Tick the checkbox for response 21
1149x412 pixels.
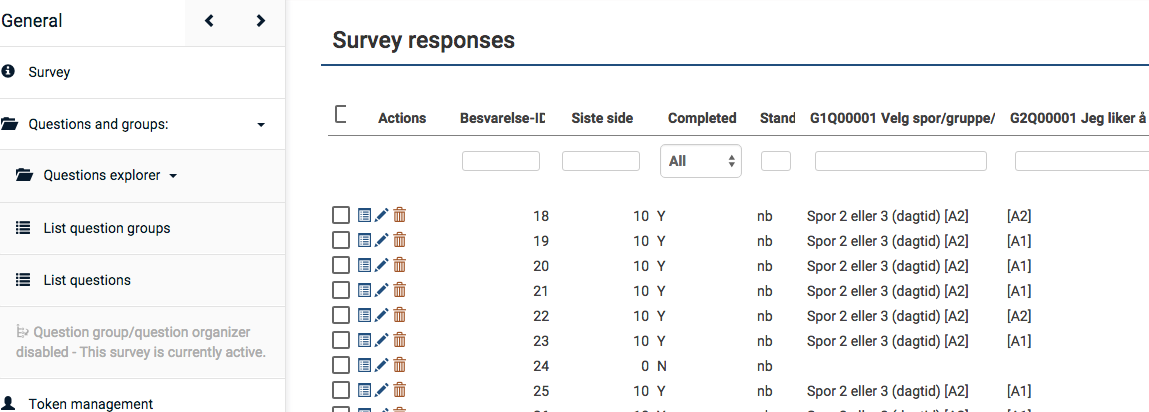pyautogui.click(x=341, y=290)
